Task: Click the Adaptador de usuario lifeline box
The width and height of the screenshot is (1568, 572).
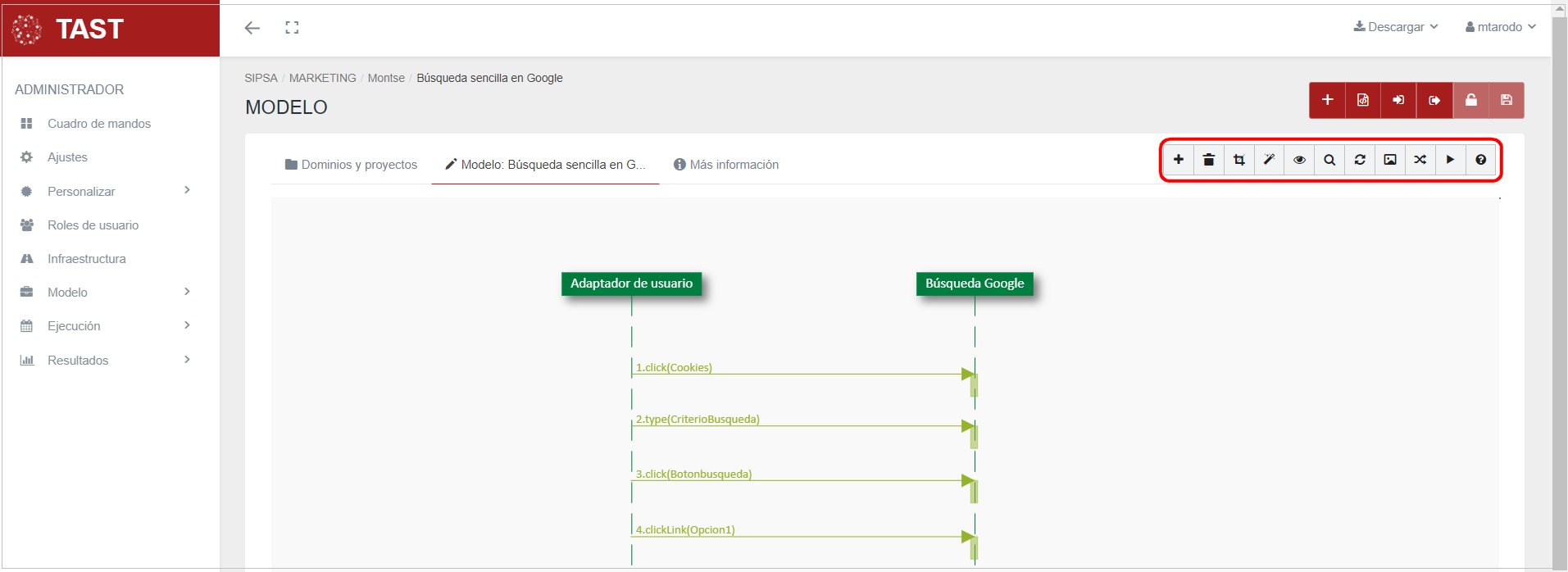Action: coord(631,284)
